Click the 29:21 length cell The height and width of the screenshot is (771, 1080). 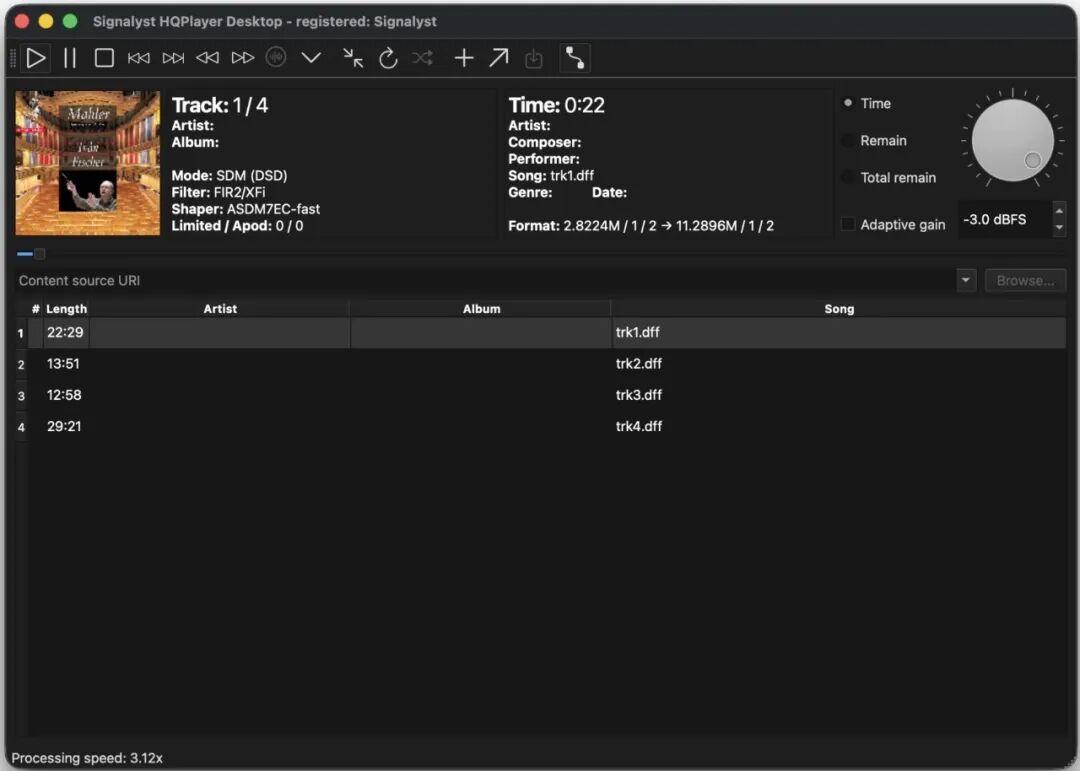click(x=64, y=426)
